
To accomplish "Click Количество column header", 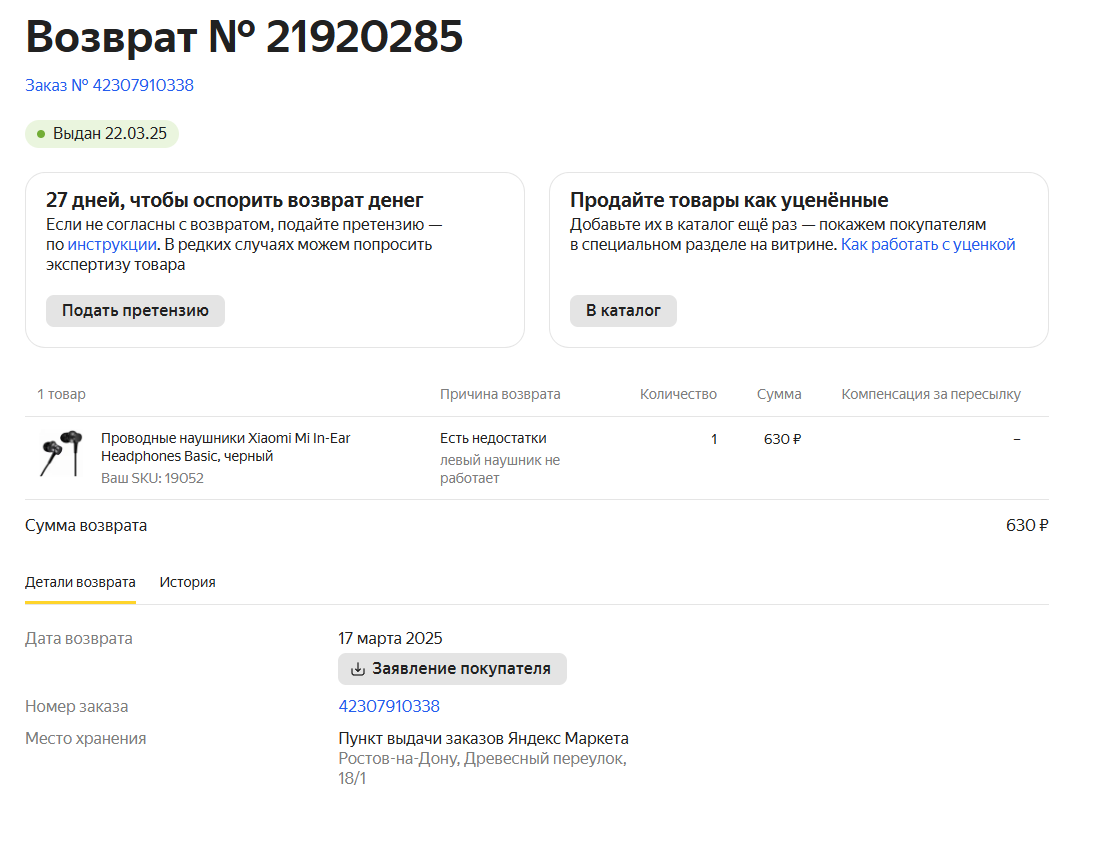I will click(678, 394).
